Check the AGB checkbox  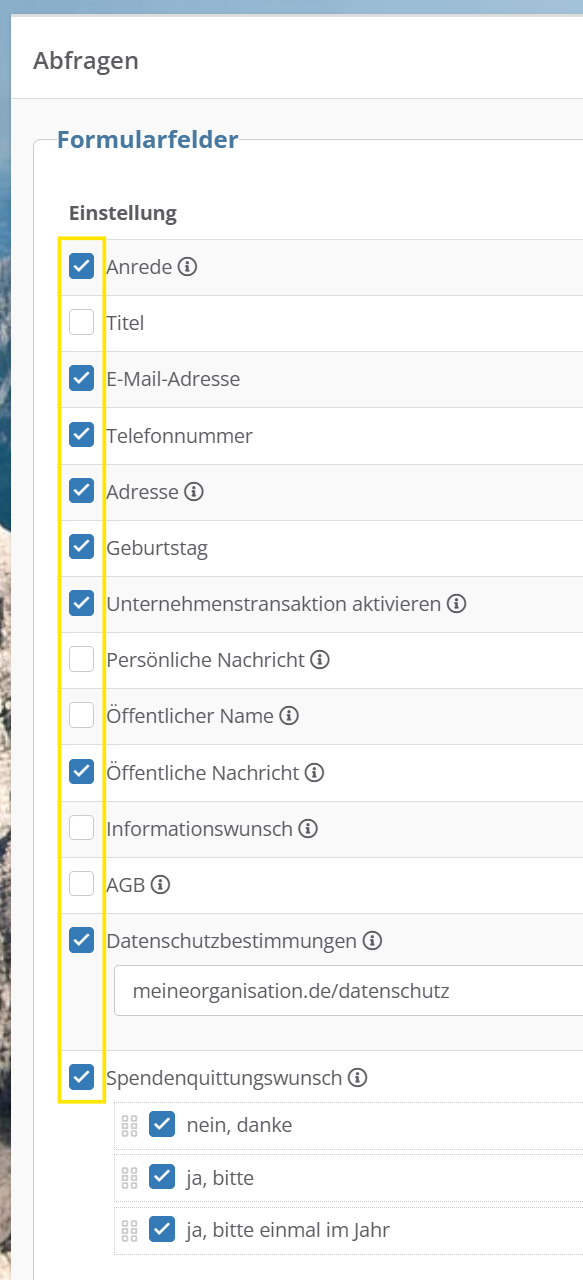pyautogui.click(x=82, y=885)
